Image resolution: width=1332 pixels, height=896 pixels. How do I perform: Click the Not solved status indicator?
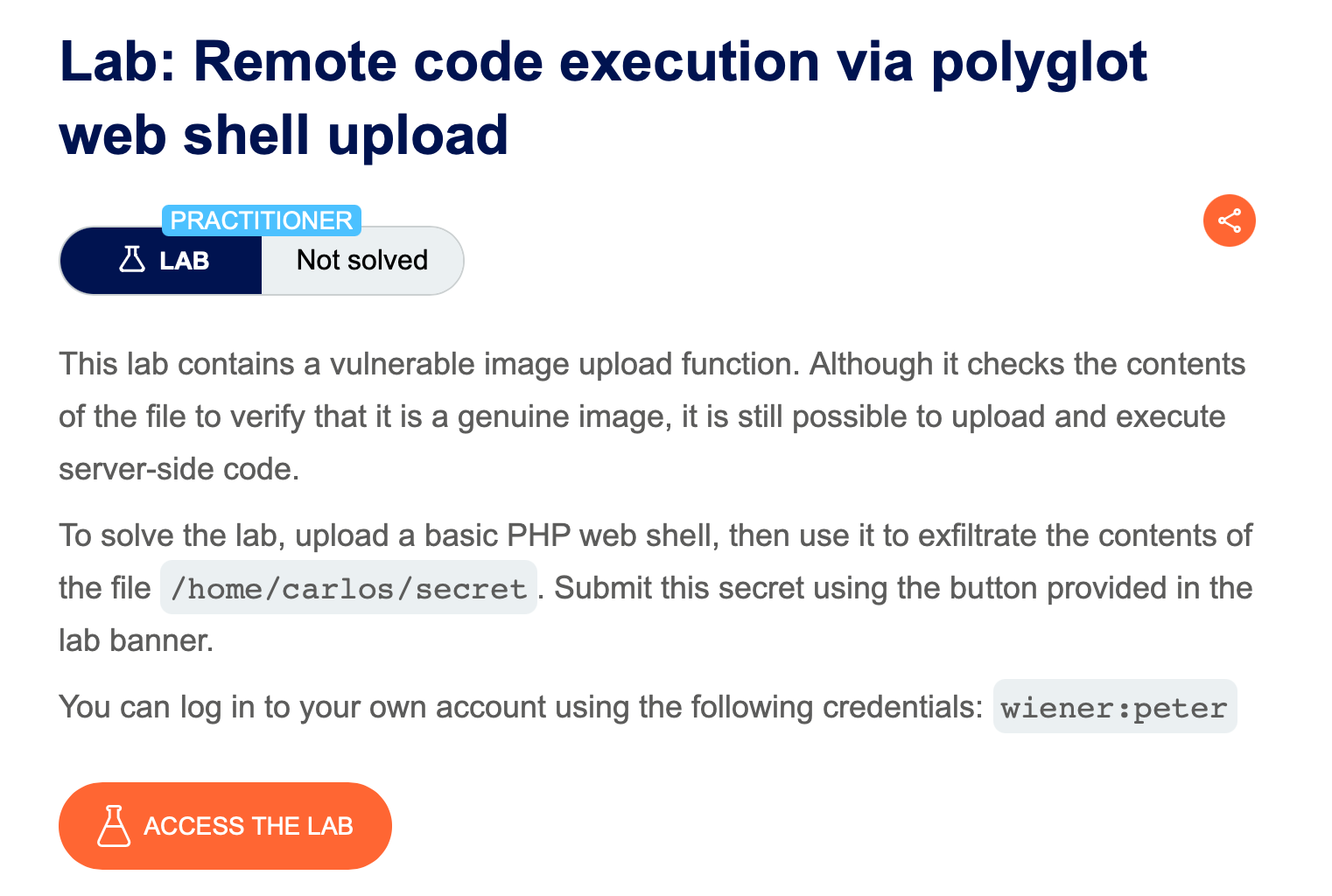click(361, 261)
